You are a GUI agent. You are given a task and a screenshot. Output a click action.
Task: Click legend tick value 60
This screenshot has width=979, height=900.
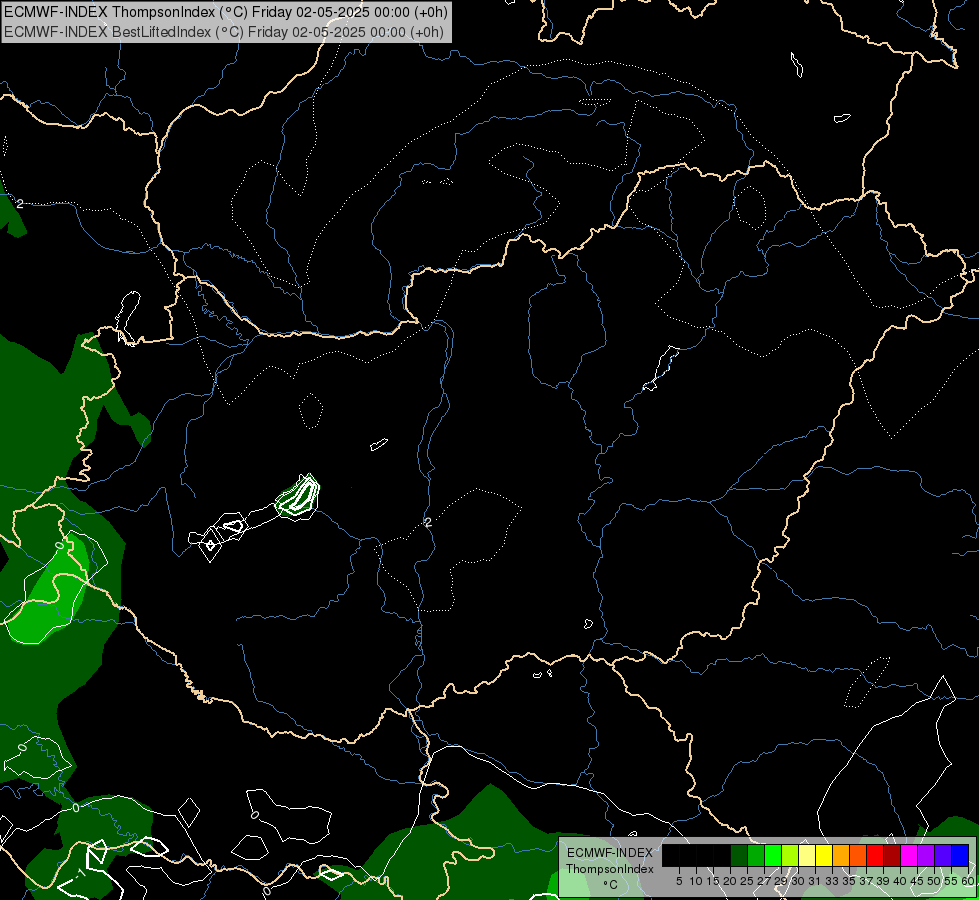pyautogui.click(x=968, y=881)
